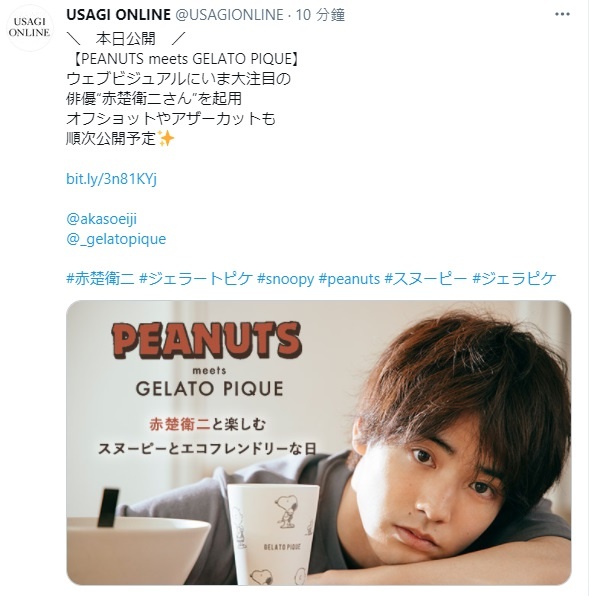Open the @akasoeiji mention

(x=101, y=219)
